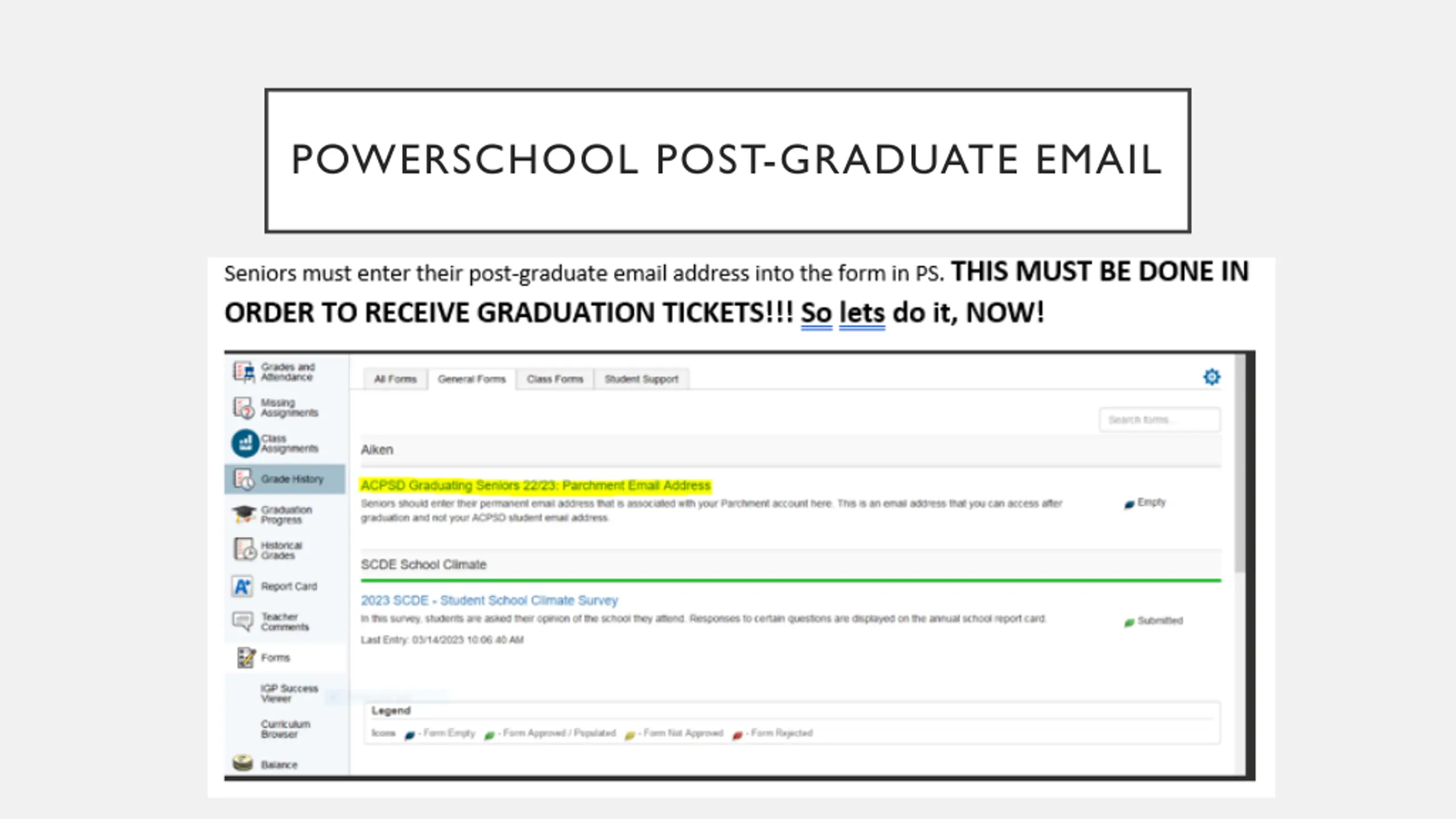1456x819 pixels.
Task: Click the Historical Grades icon
Action: [x=245, y=550]
